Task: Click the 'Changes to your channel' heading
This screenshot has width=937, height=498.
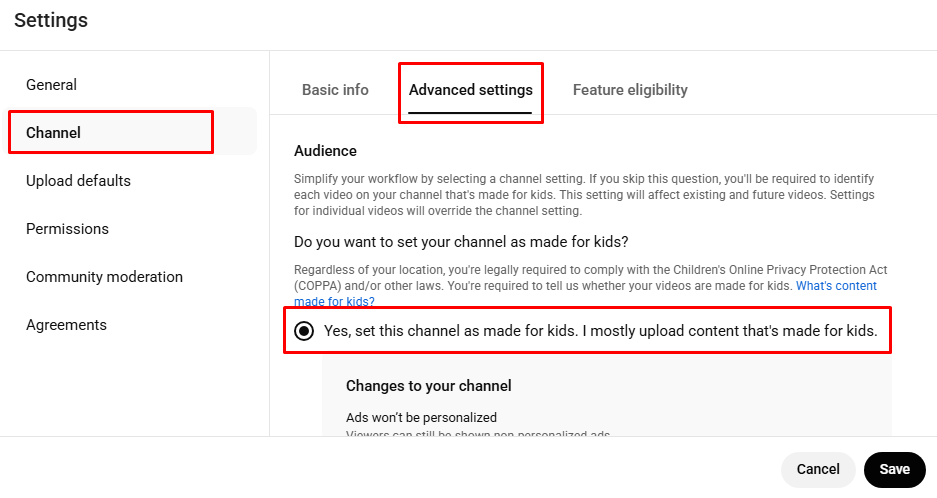Action: pyautogui.click(x=428, y=385)
